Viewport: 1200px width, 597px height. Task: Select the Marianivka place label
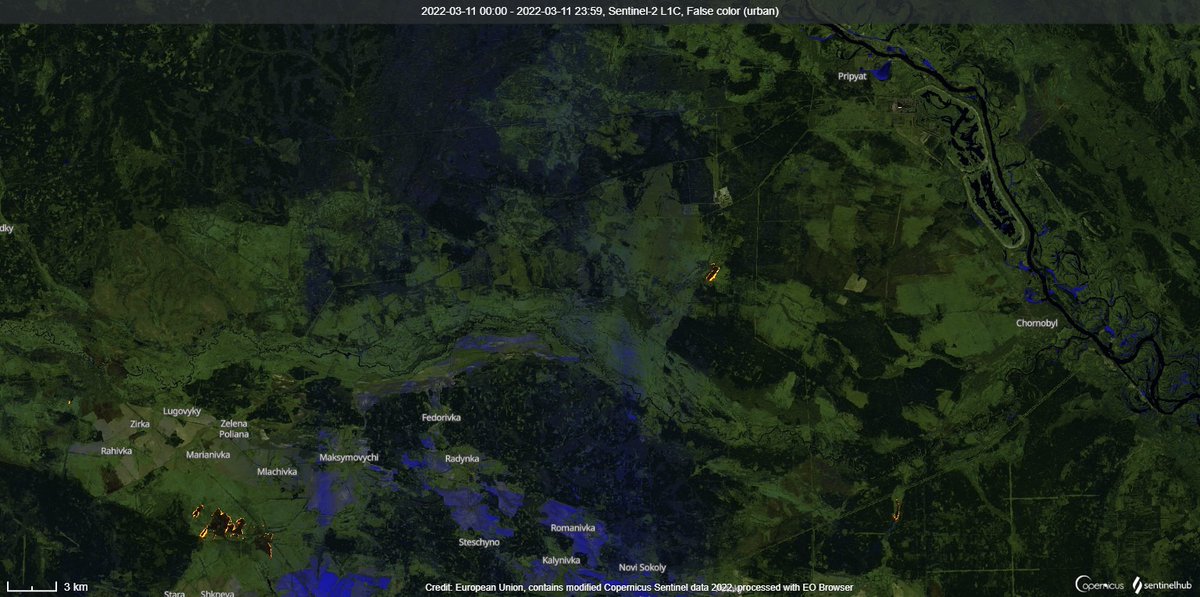tap(208, 455)
